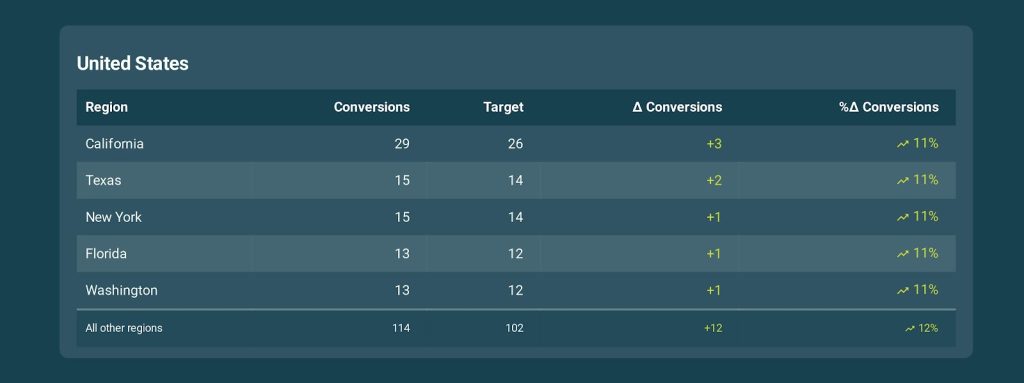Sort by the Region column header
The image size is (1024, 383).
tap(106, 107)
